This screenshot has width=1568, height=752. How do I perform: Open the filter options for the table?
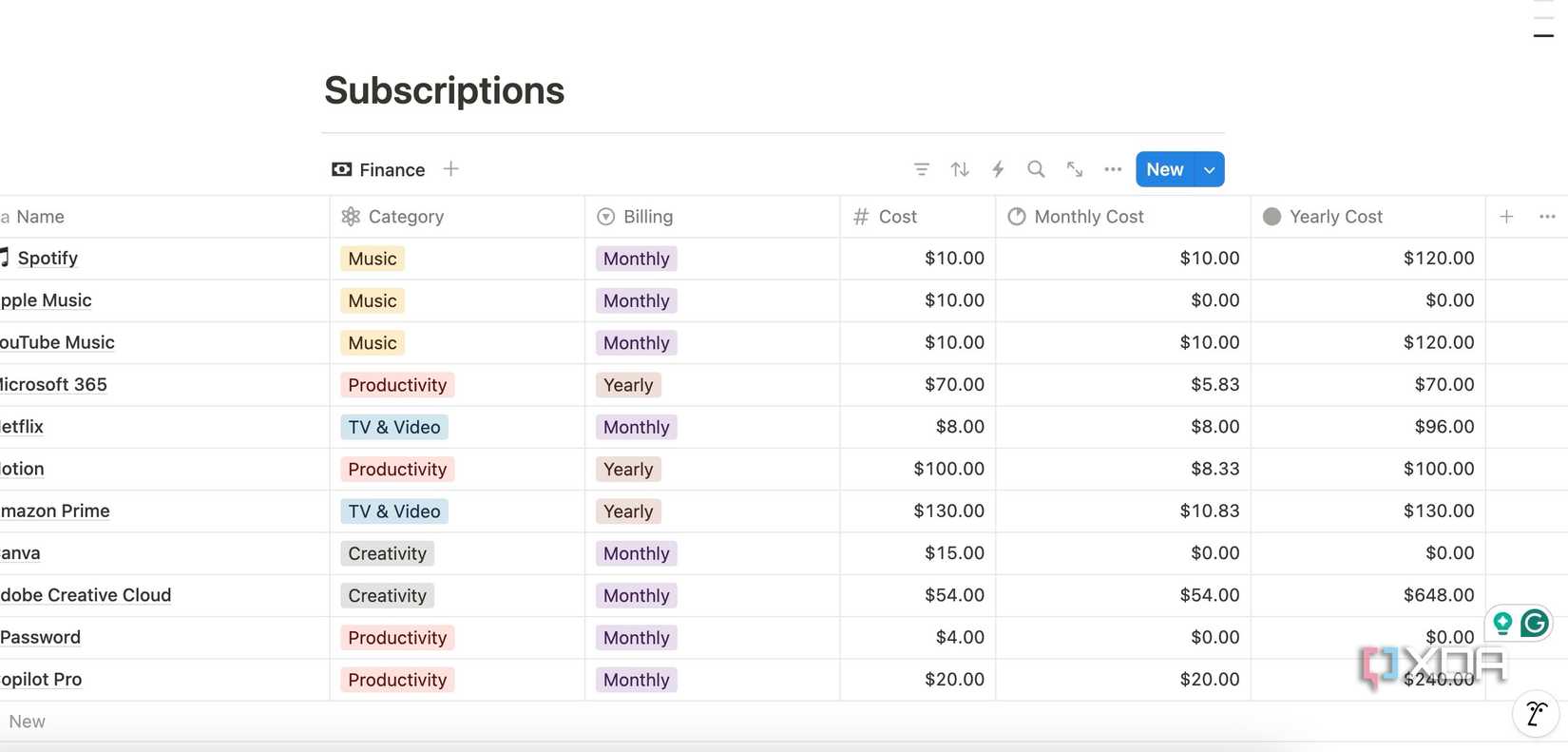(921, 168)
